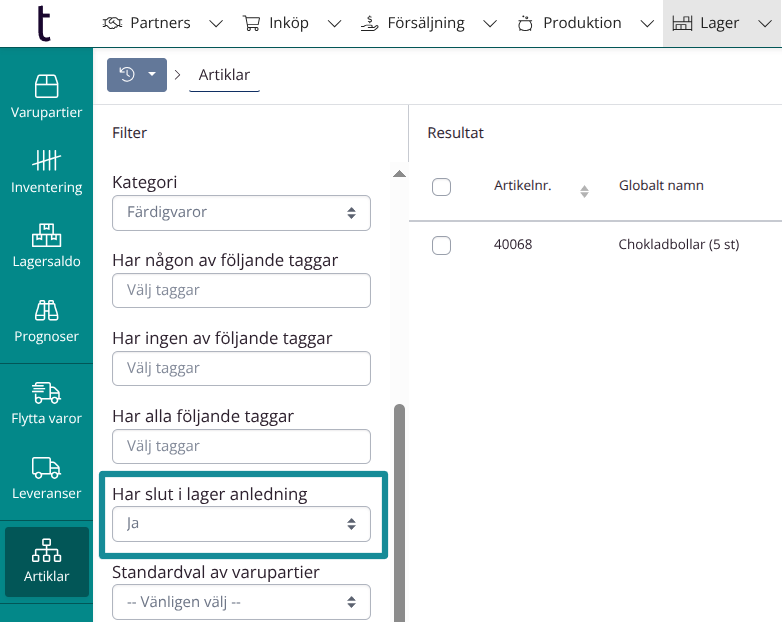Open the Kategori Färdigvaror dropdown

[241, 213]
